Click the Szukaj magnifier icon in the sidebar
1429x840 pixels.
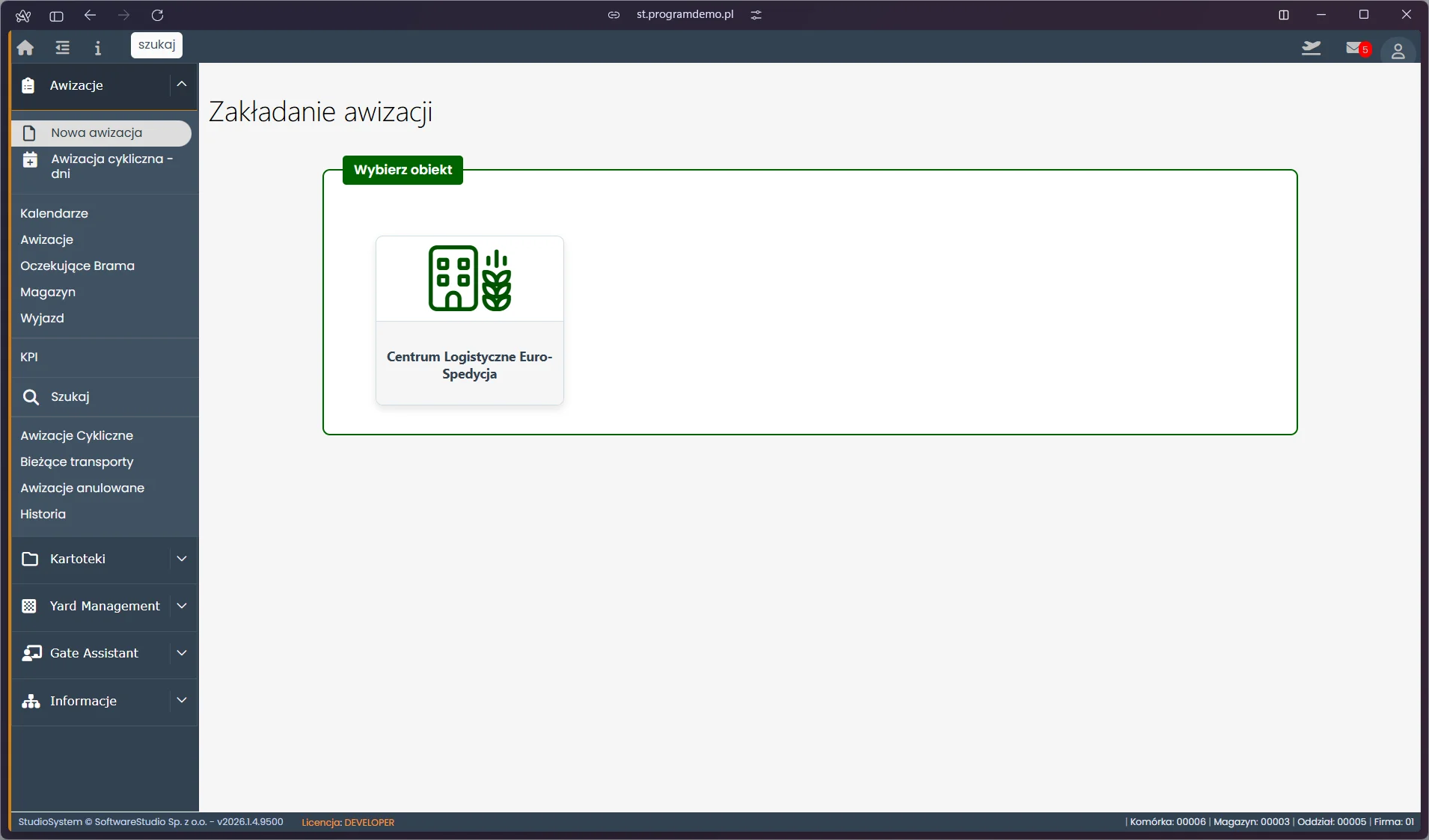(x=31, y=397)
